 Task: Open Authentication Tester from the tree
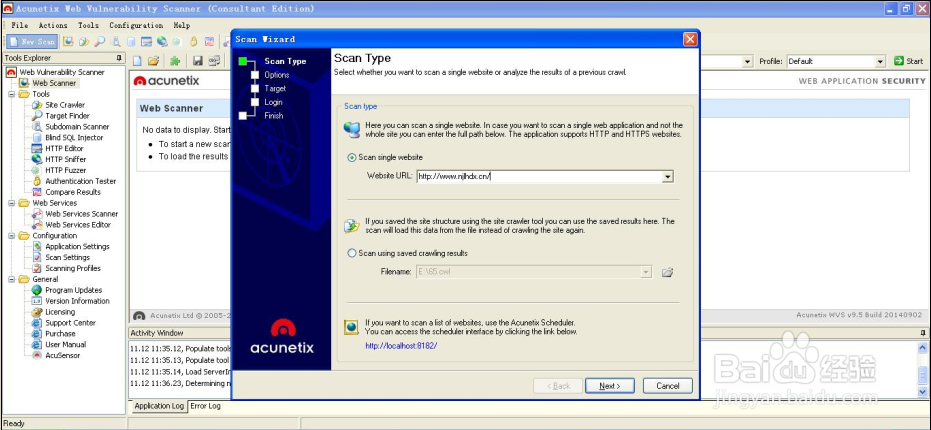click(x=81, y=181)
